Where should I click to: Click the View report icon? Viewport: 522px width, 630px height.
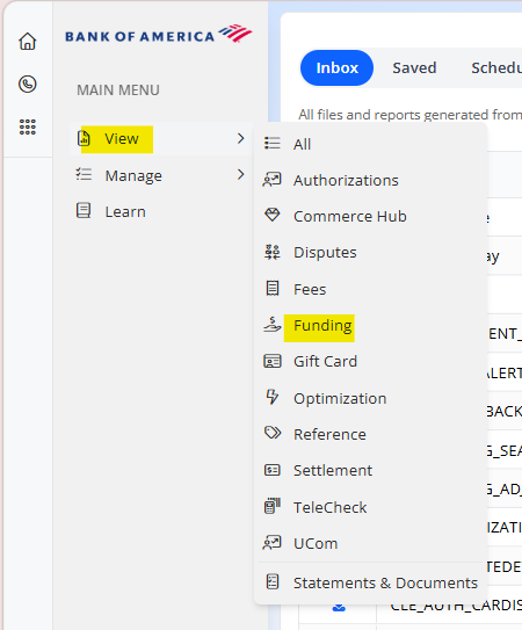pyautogui.click(x=84, y=139)
